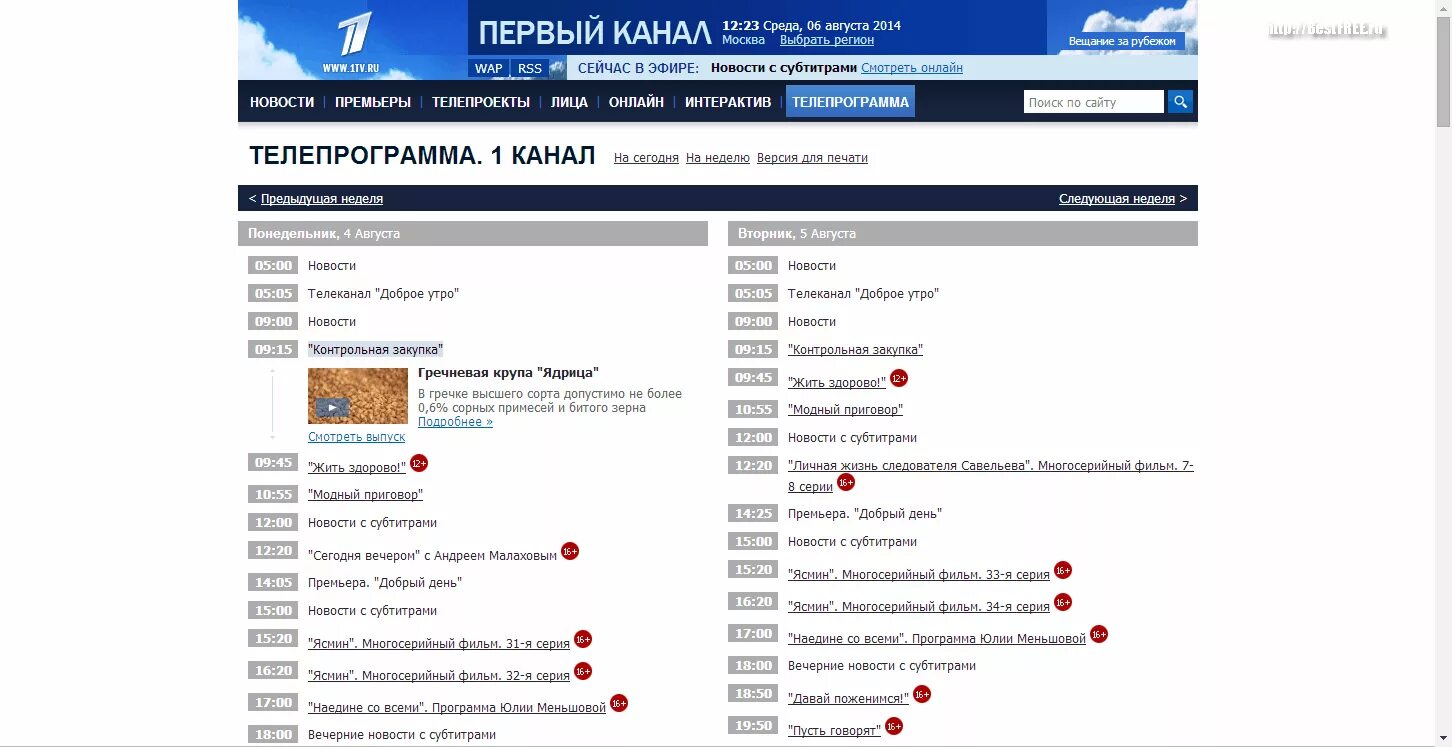The width and height of the screenshot is (1452, 747).
Task: Open Личная жизнь следователя Савельева link
Action: 991,476
